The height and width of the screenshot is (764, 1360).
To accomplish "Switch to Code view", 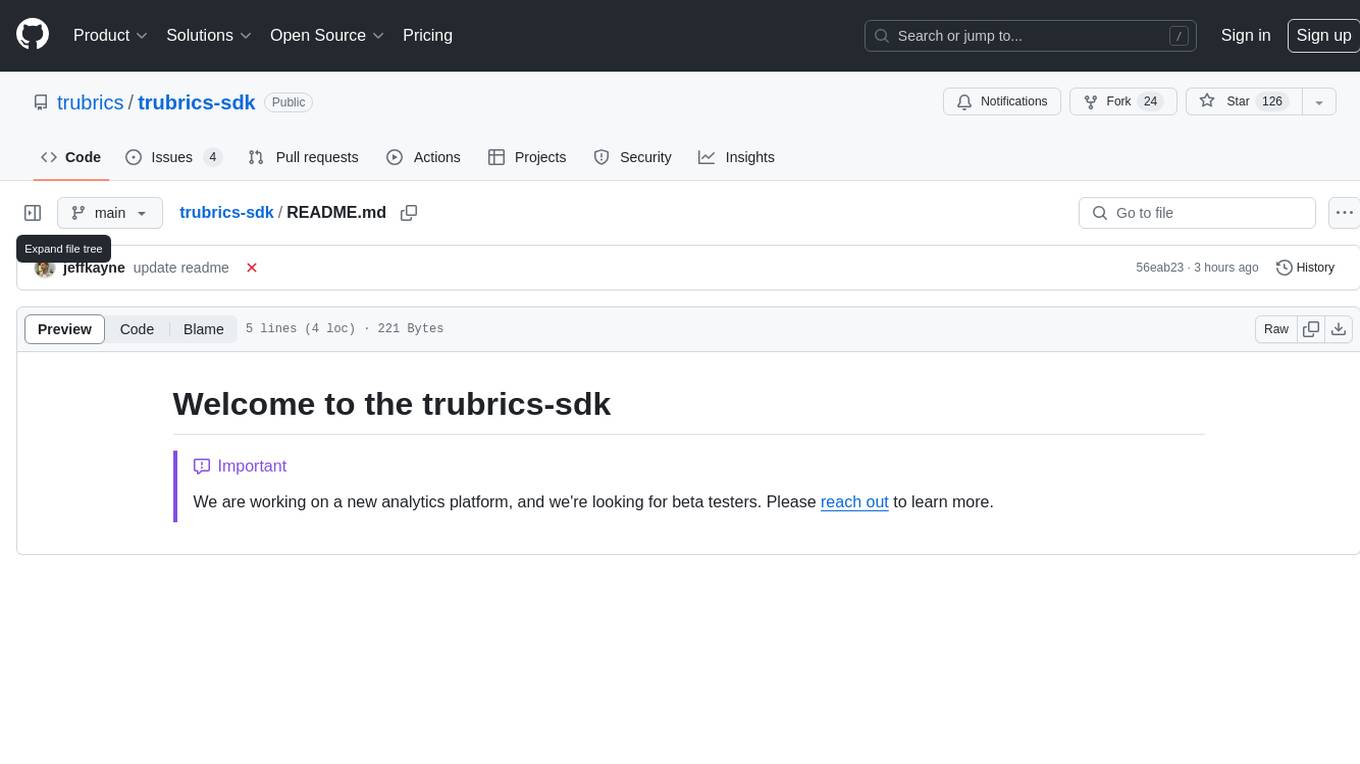I will pos(137,329).
